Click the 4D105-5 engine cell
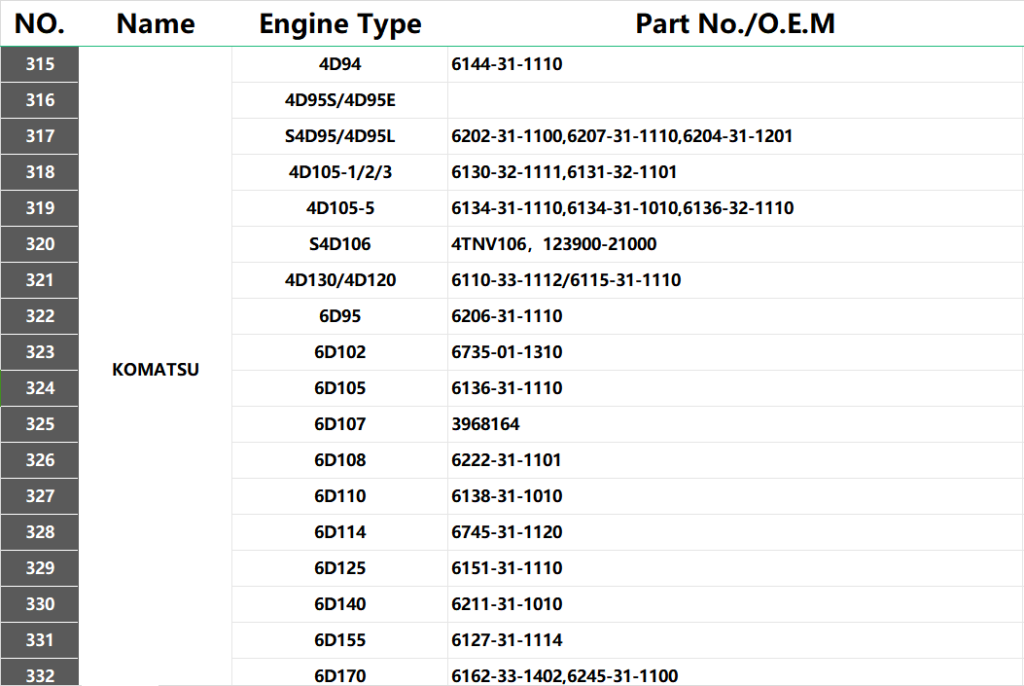The width and height of the screenshot is (1024, 686). 340,208
